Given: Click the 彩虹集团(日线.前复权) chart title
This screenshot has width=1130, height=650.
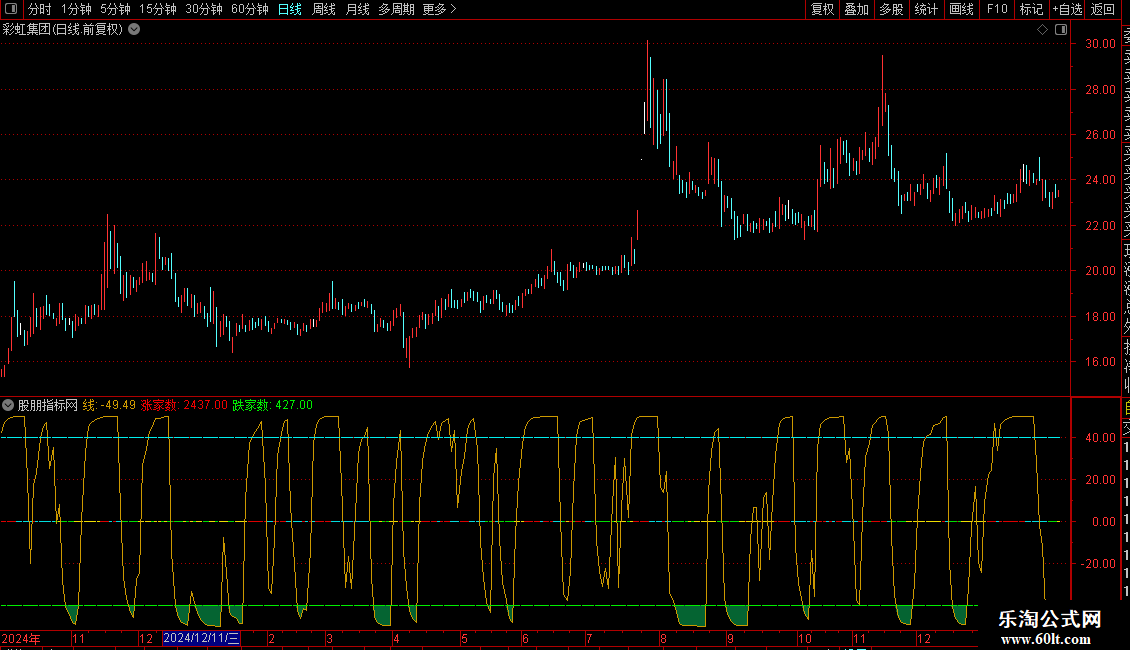Looking at the screenshot, I should tap(63, 30).
